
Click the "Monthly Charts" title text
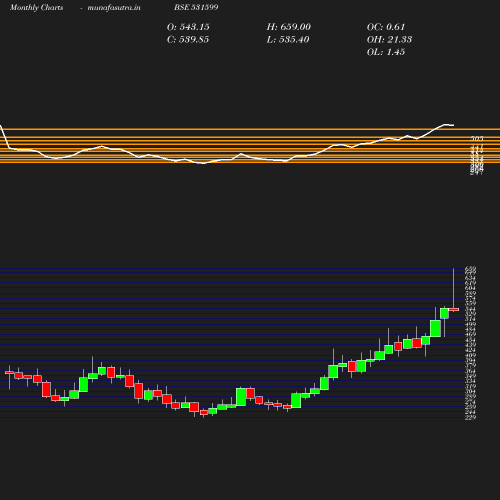pos(37,7)
